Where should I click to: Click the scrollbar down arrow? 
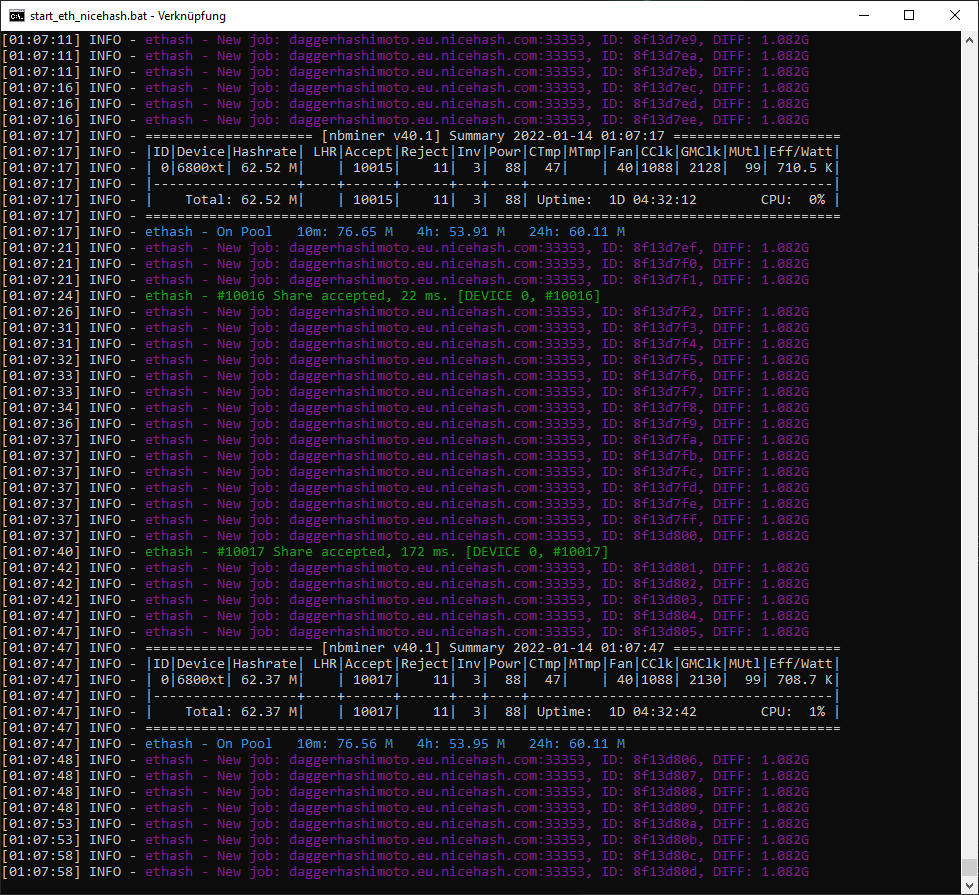coord(969,886)
